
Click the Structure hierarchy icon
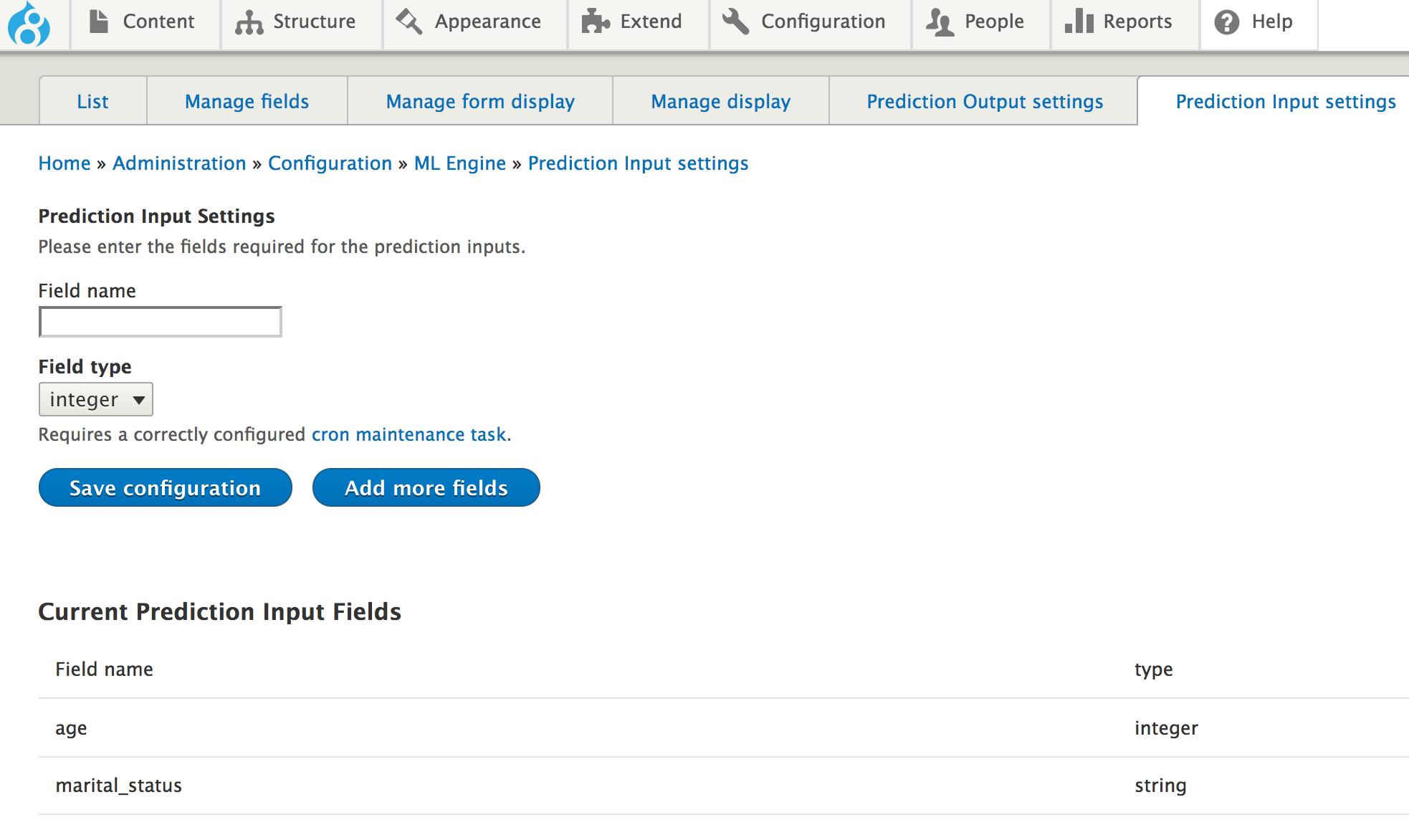tap(249, 22)
